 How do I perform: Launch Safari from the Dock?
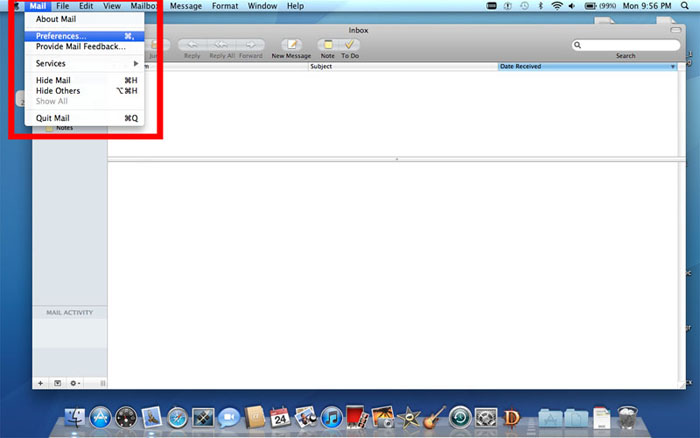click(x=177, y=418)
